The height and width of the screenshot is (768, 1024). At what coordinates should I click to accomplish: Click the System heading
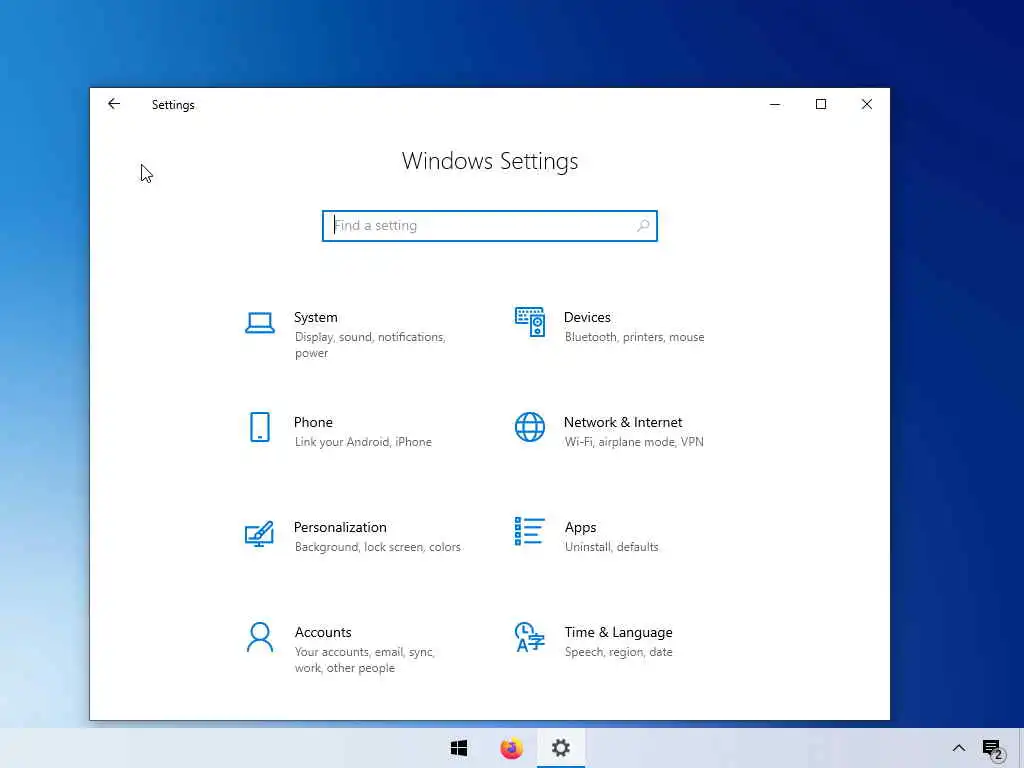315,317
